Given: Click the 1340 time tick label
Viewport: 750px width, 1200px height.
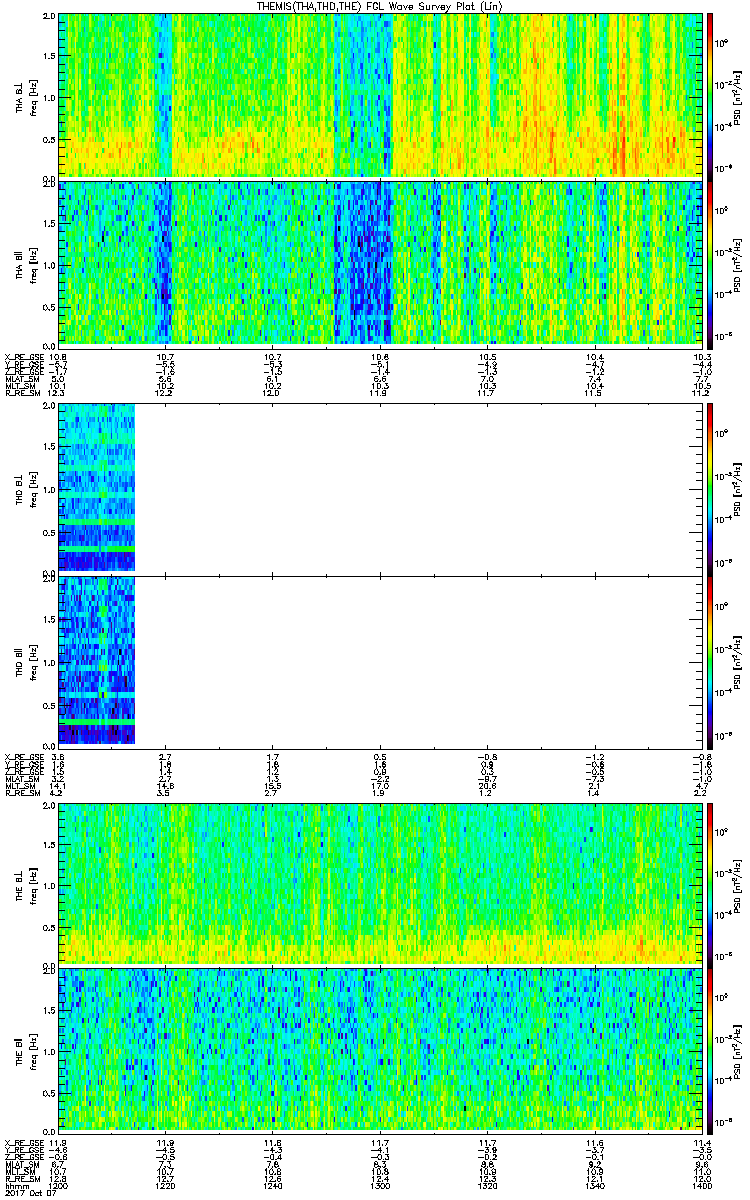Looking at the screenshot, I should pos(594,1185).
